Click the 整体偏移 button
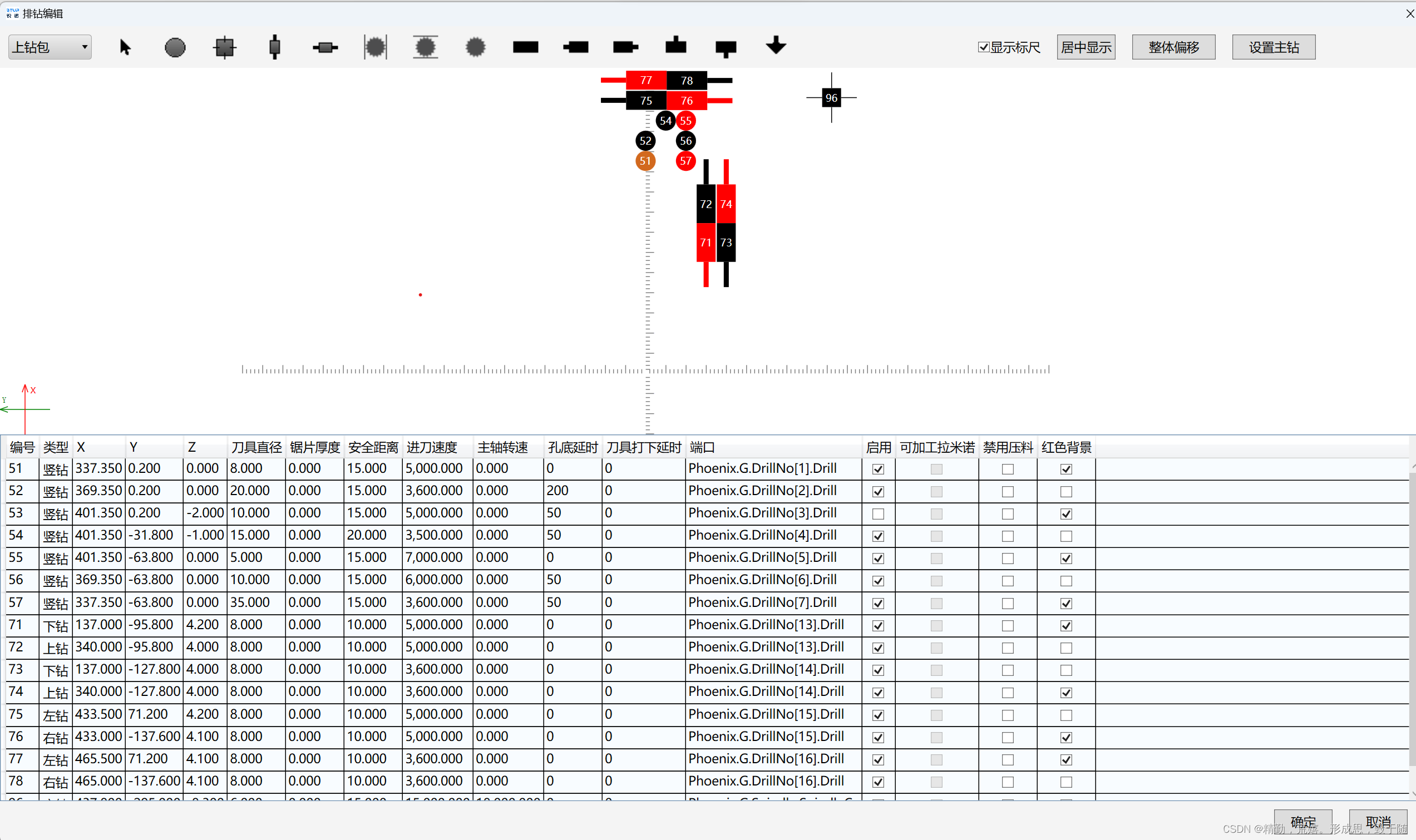This screenshot has width=1416, height=840. click(x=1173, y=47)
